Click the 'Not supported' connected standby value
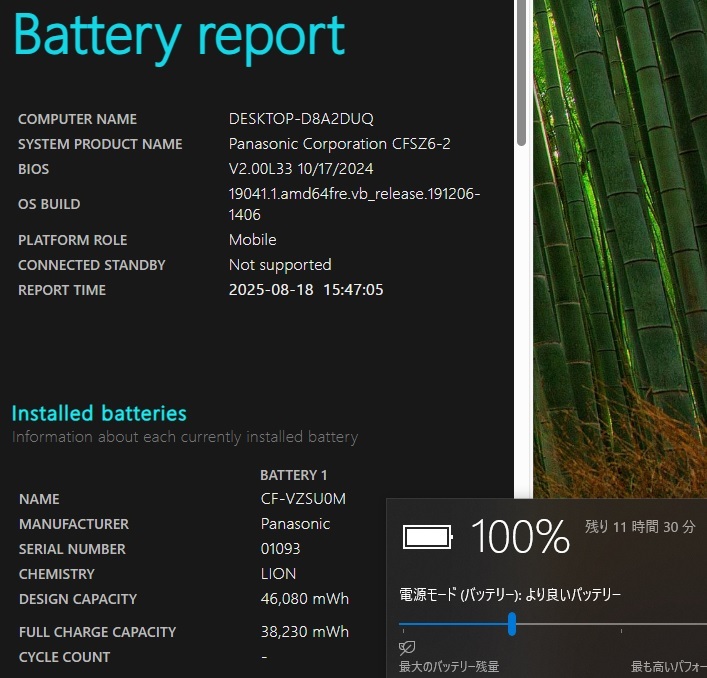The height and width of the screenshot is (678, 707). 280,265
